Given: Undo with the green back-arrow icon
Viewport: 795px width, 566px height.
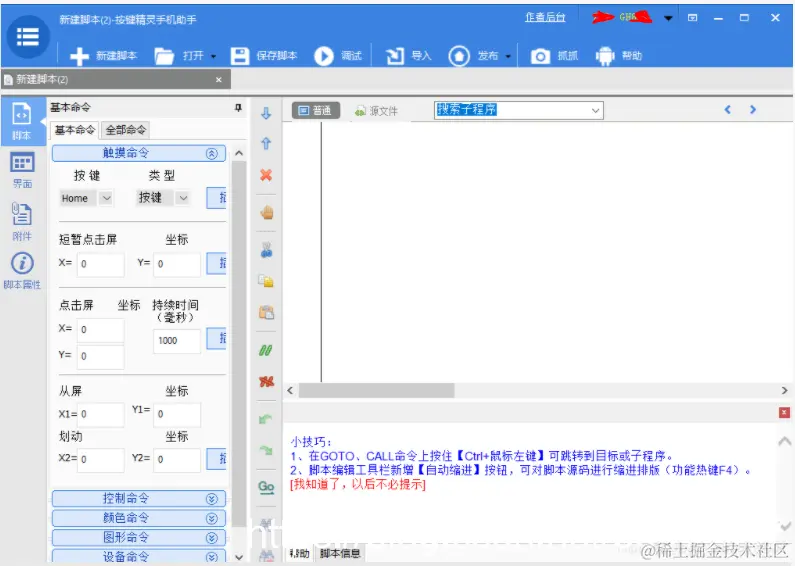Looking at the screenshot, I should click(266, 419).
